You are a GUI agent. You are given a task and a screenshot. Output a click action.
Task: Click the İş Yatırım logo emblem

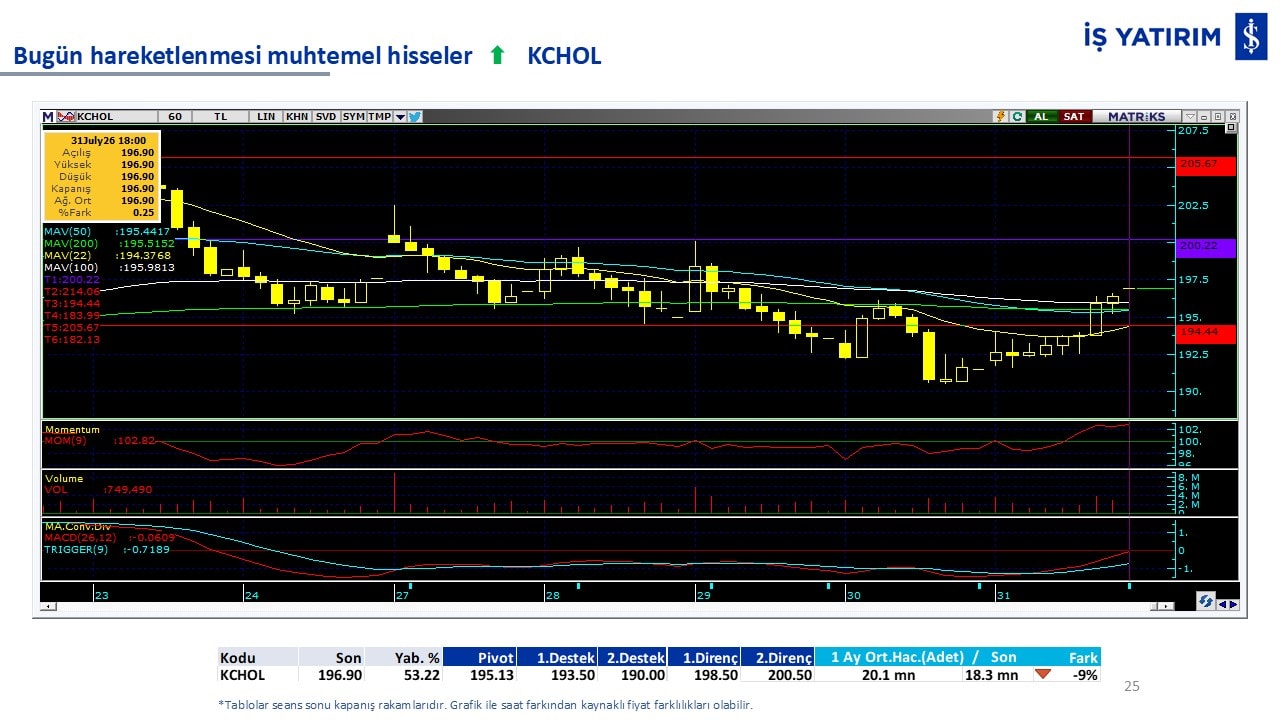coord(1251,37)
